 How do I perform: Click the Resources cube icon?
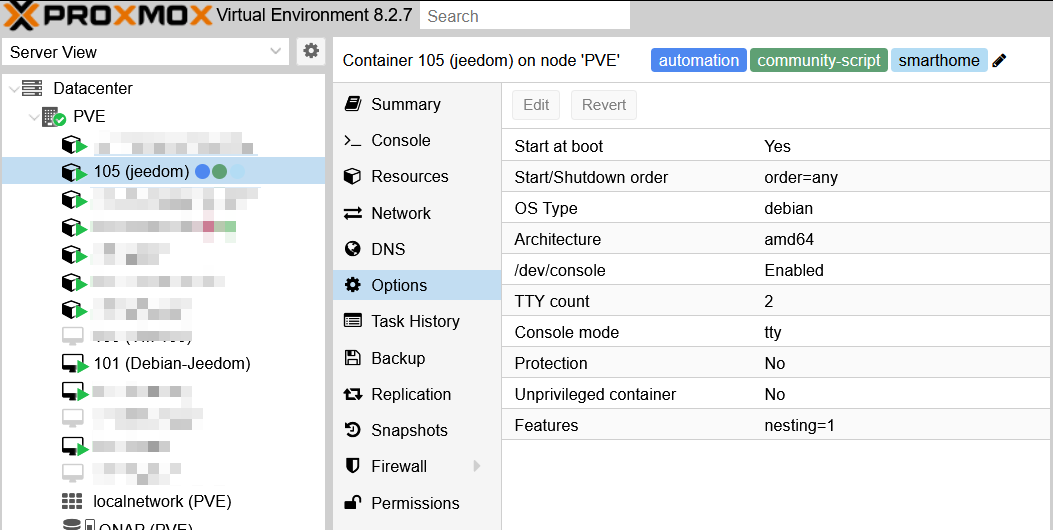click(353, 176)
